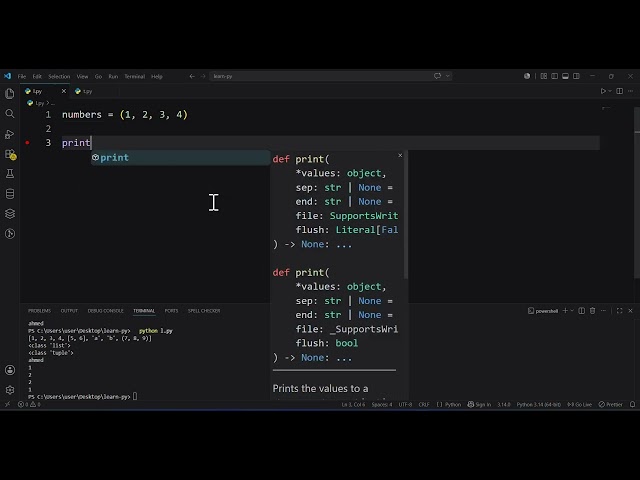Open the circular source icon at activity bar bottom group
This screenshot has height=480, width=640.
(10, 234)
